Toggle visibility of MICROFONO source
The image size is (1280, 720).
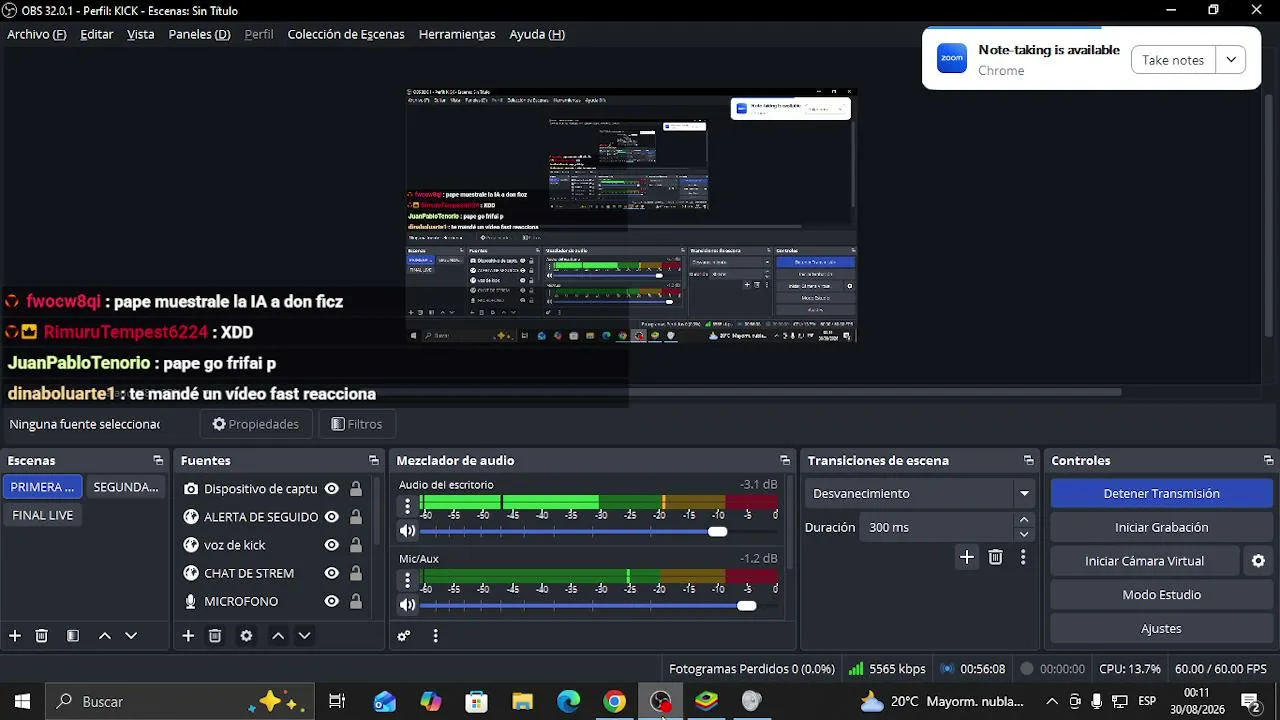coord(331,601)
